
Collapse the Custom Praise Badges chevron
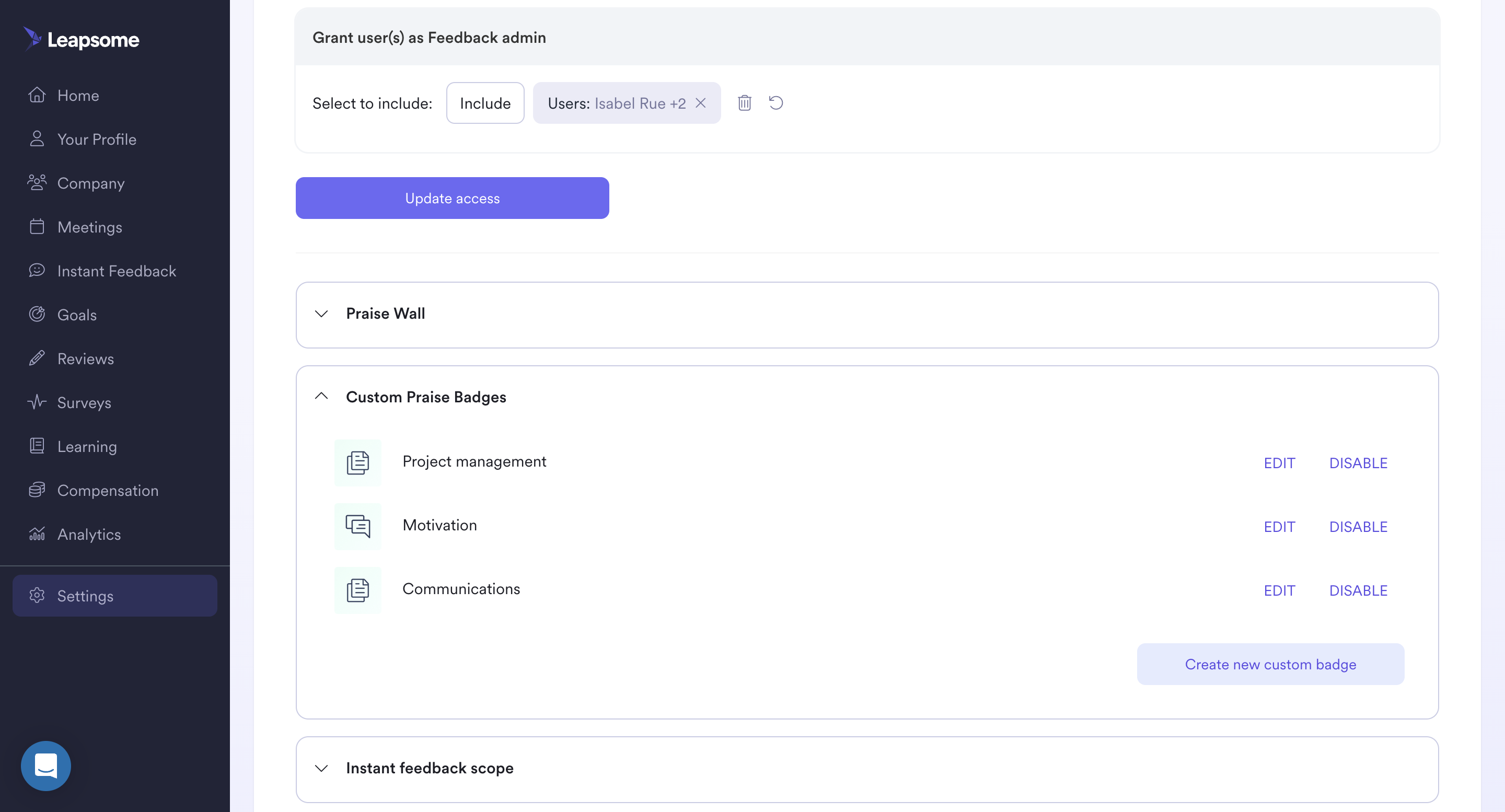(321, 396)
